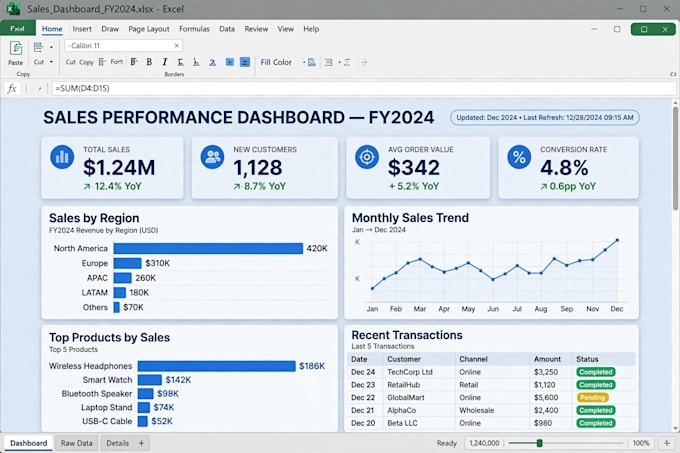680x453 pixels.
Task: Click the Bold formatting icon
Action: (x=149, y=62)
